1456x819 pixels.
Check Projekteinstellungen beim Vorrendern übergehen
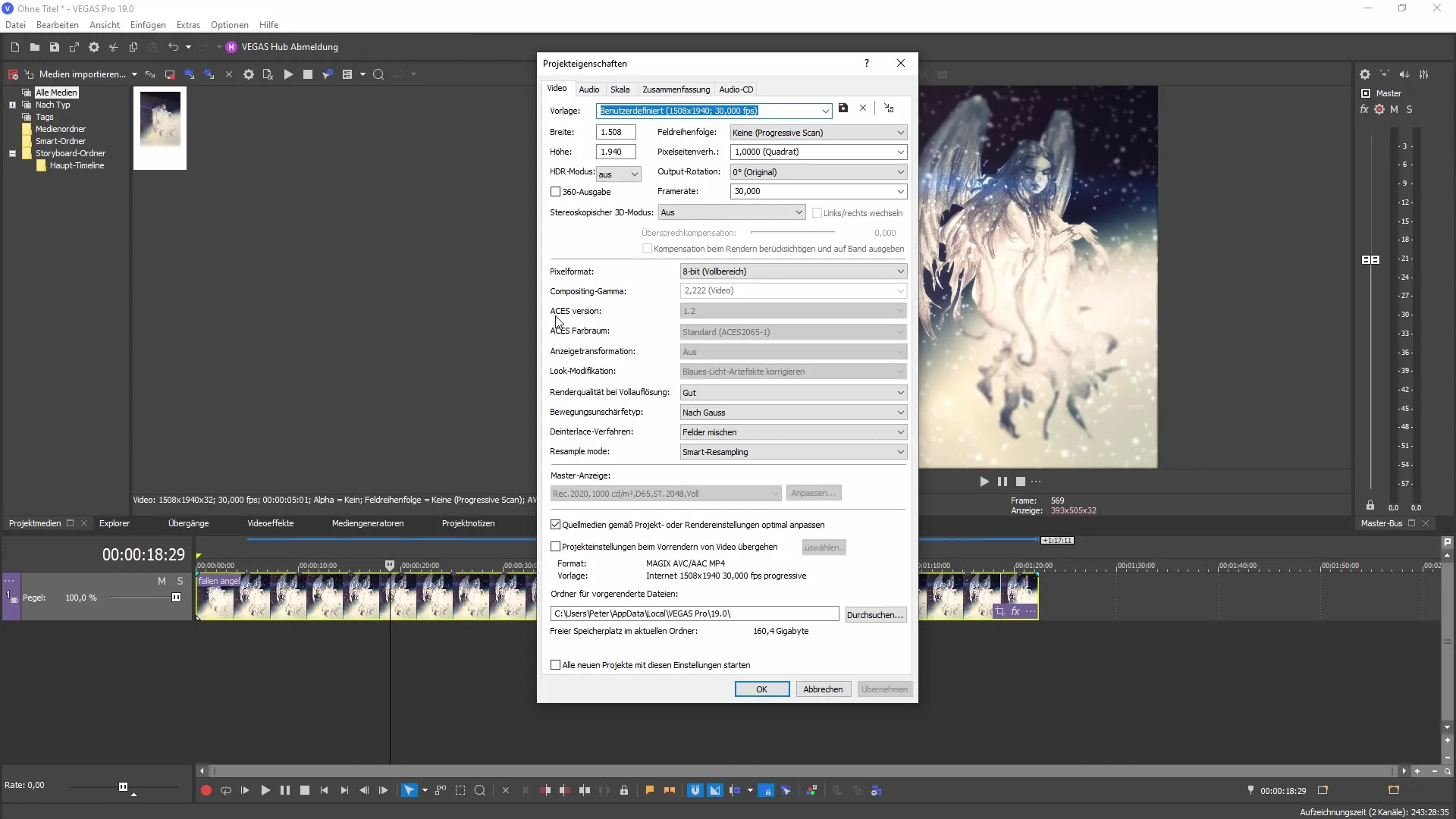[555, 547]
